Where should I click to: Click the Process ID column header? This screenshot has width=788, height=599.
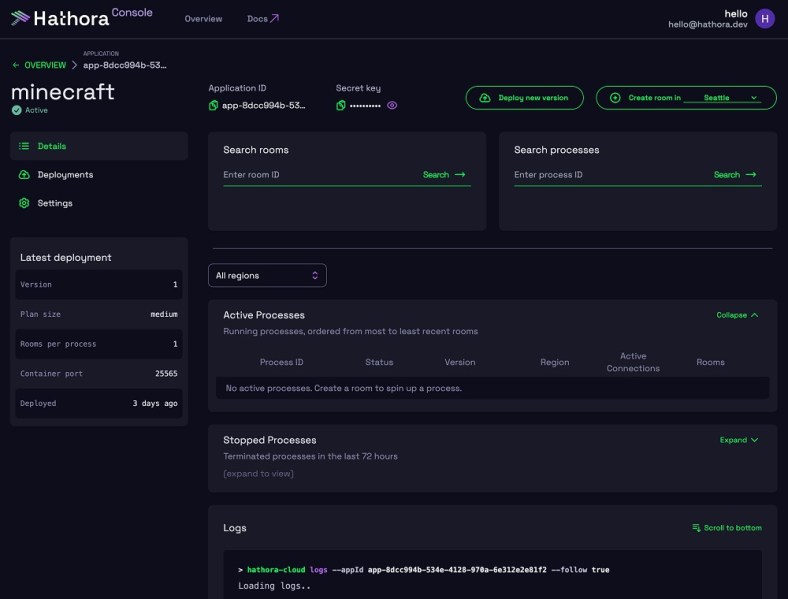[x=281, y=362]
